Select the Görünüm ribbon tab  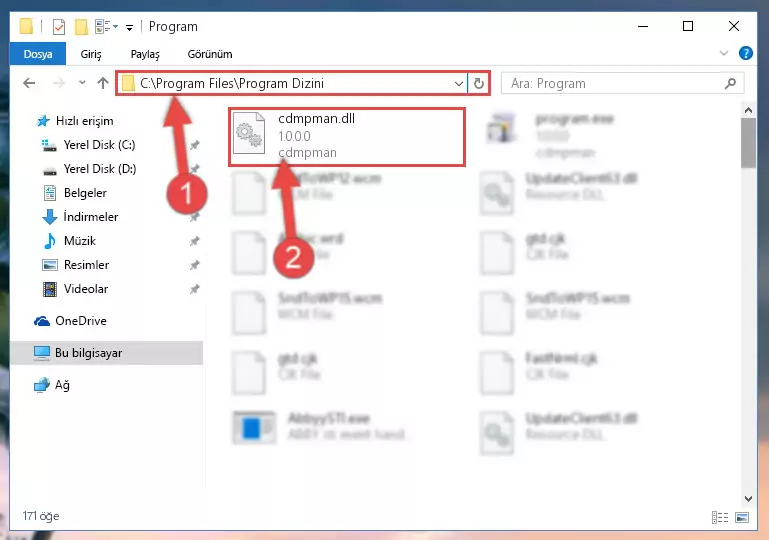210,54
